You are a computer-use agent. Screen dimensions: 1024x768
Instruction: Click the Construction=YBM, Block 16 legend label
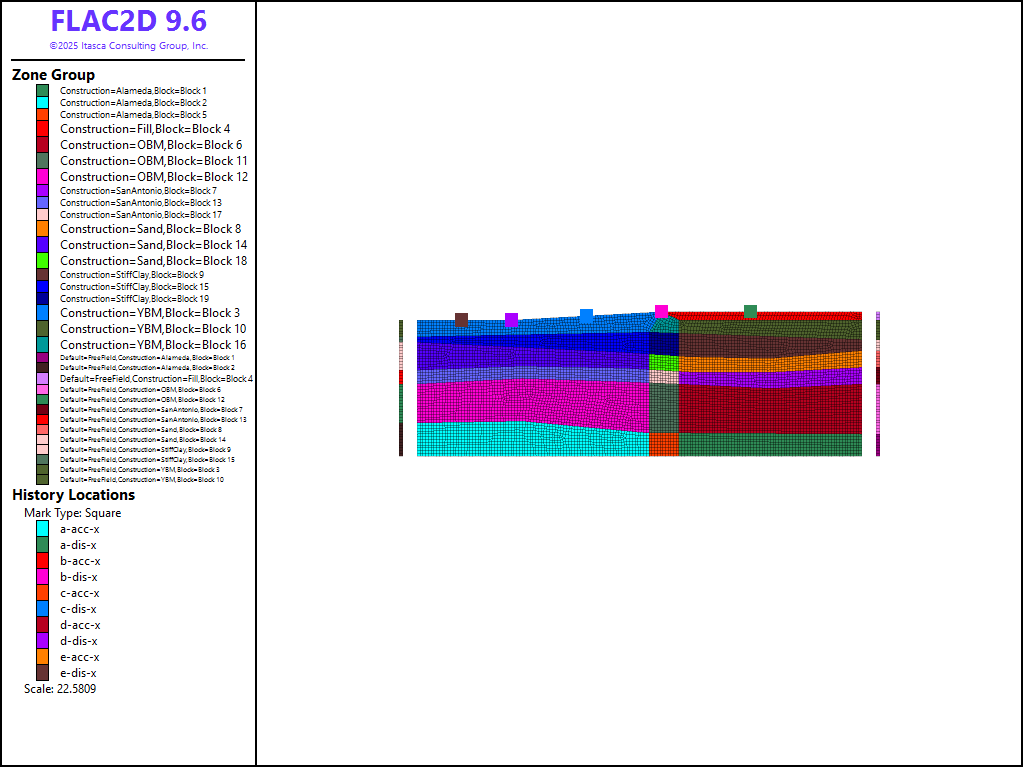click(153, 345)
